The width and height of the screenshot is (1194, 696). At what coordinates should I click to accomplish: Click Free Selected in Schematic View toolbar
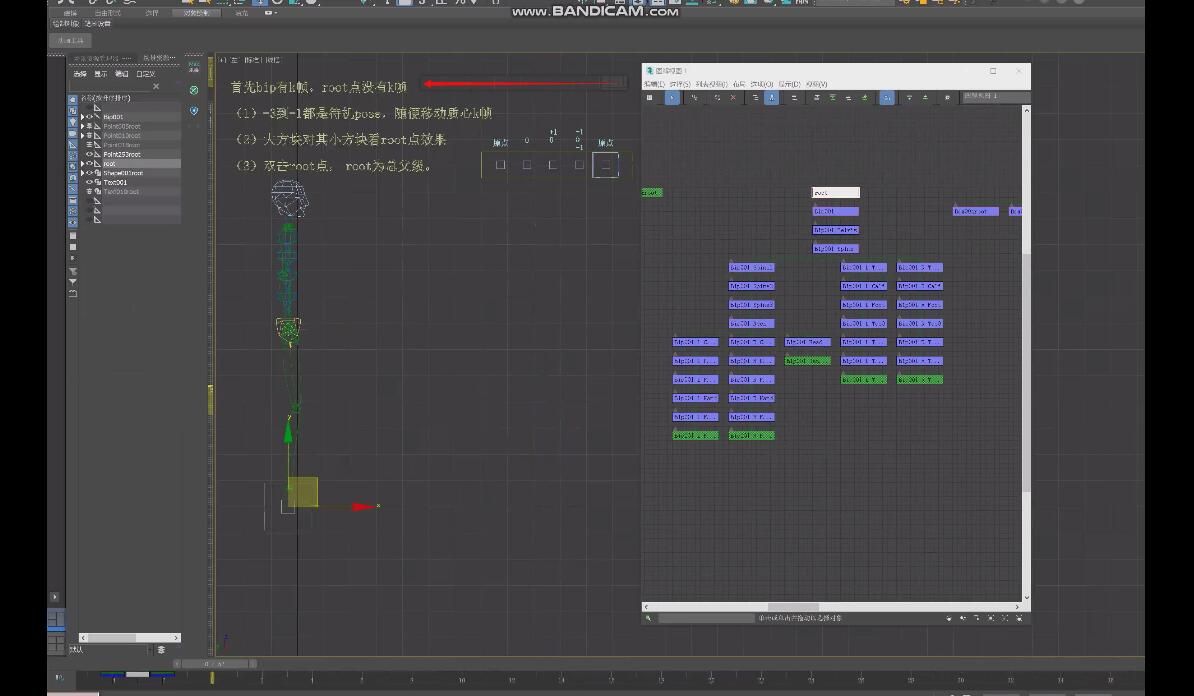[864, 97]
